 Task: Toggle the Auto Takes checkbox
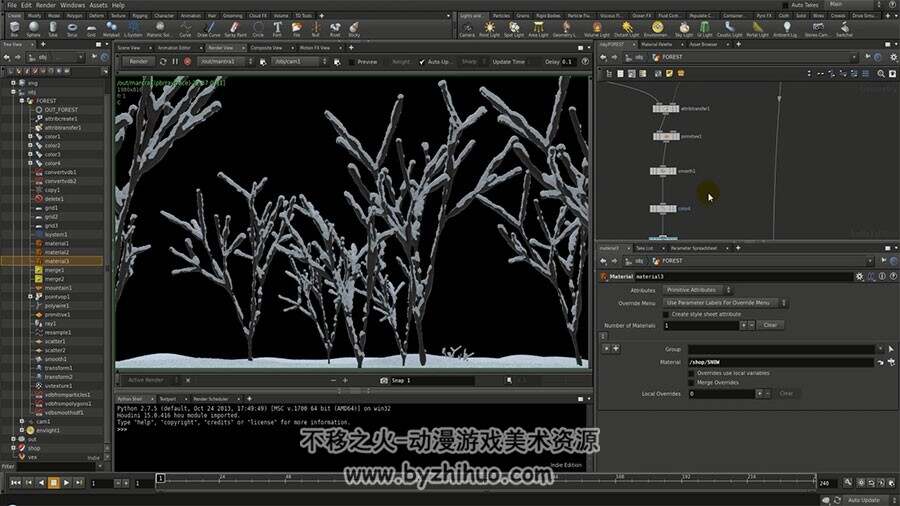pyautogui.click(x=785, y=5)
